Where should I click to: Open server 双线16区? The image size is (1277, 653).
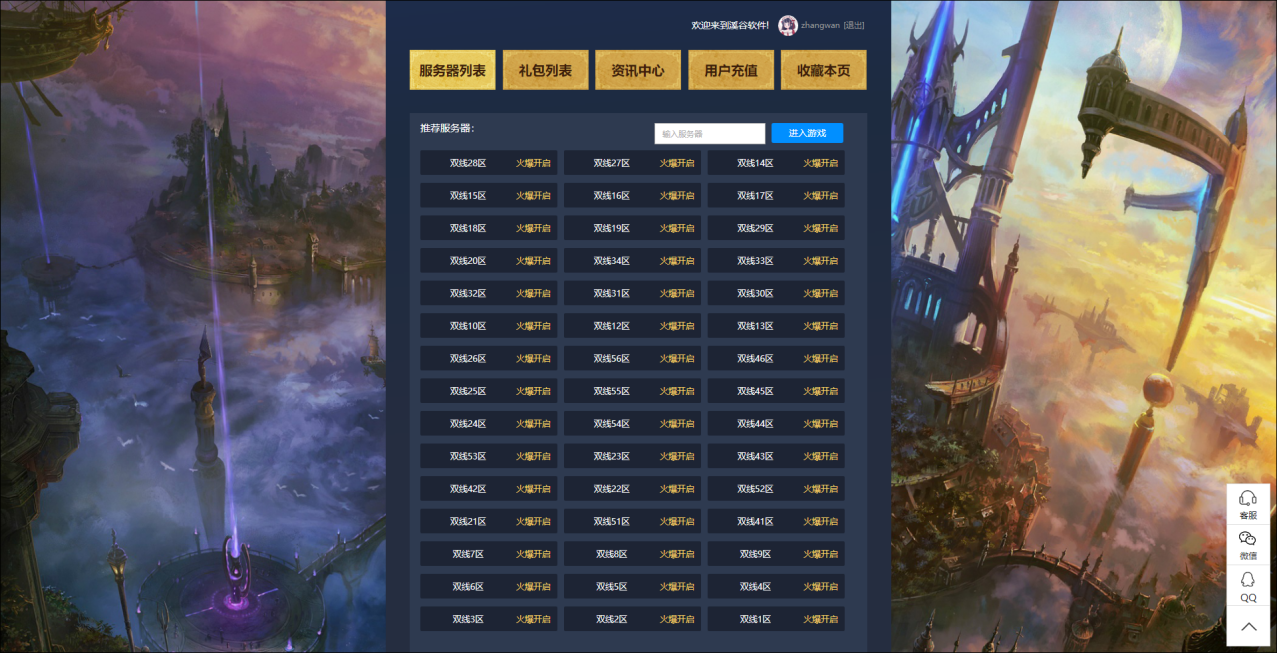click(632, 195)
